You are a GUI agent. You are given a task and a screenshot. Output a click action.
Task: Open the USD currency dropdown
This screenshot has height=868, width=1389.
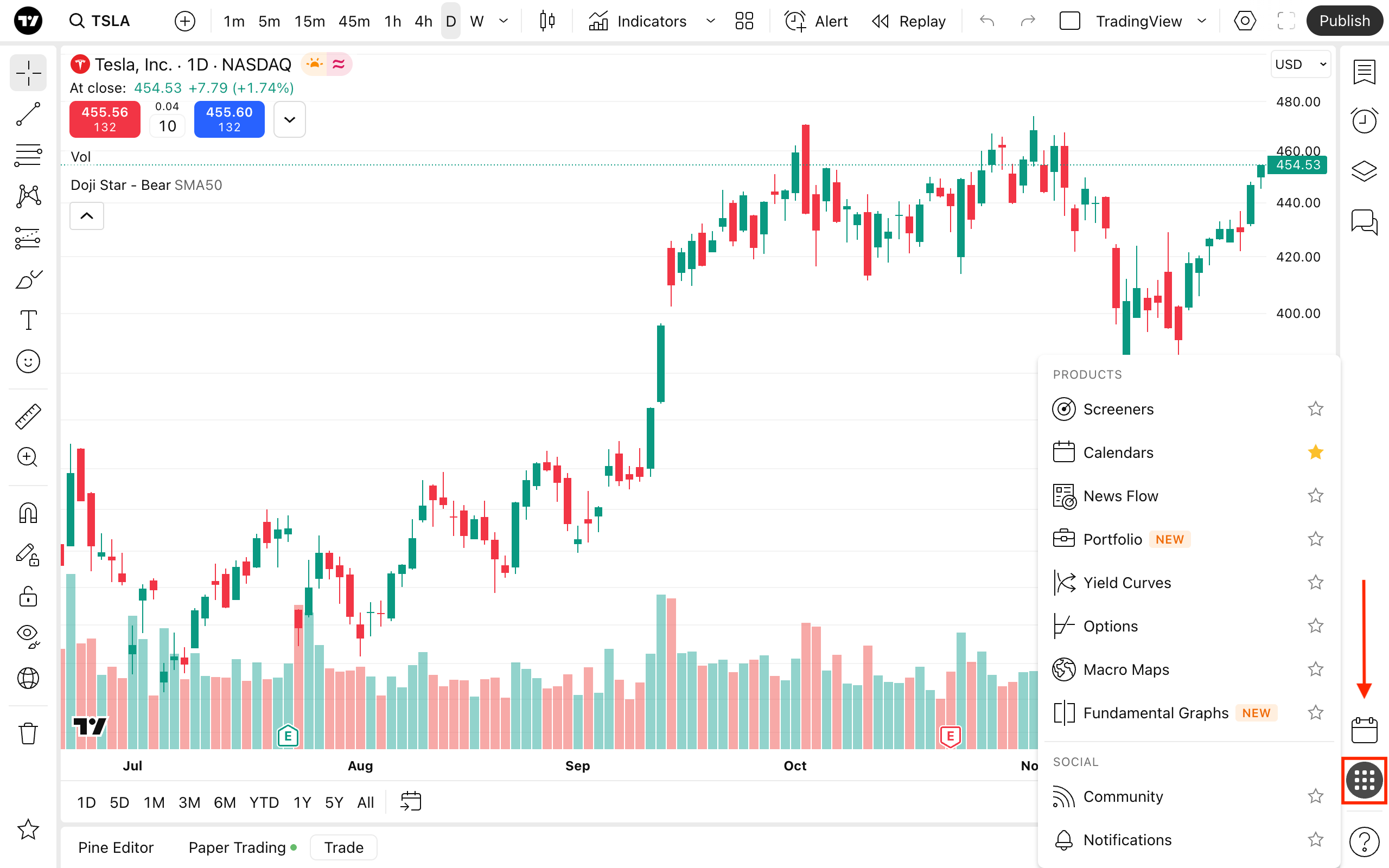1300,65
